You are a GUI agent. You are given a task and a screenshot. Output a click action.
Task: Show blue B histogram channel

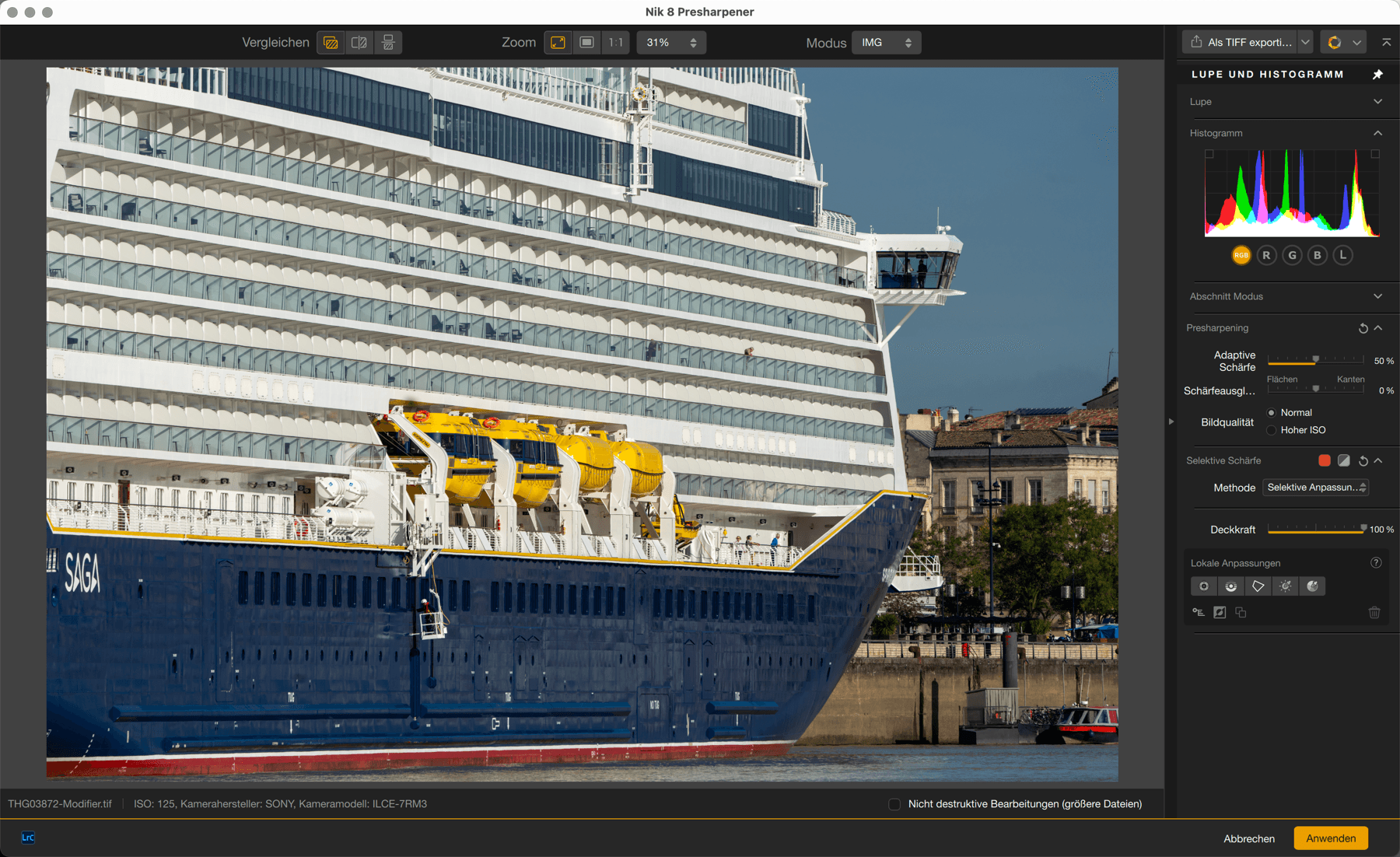click(1318, 255)
